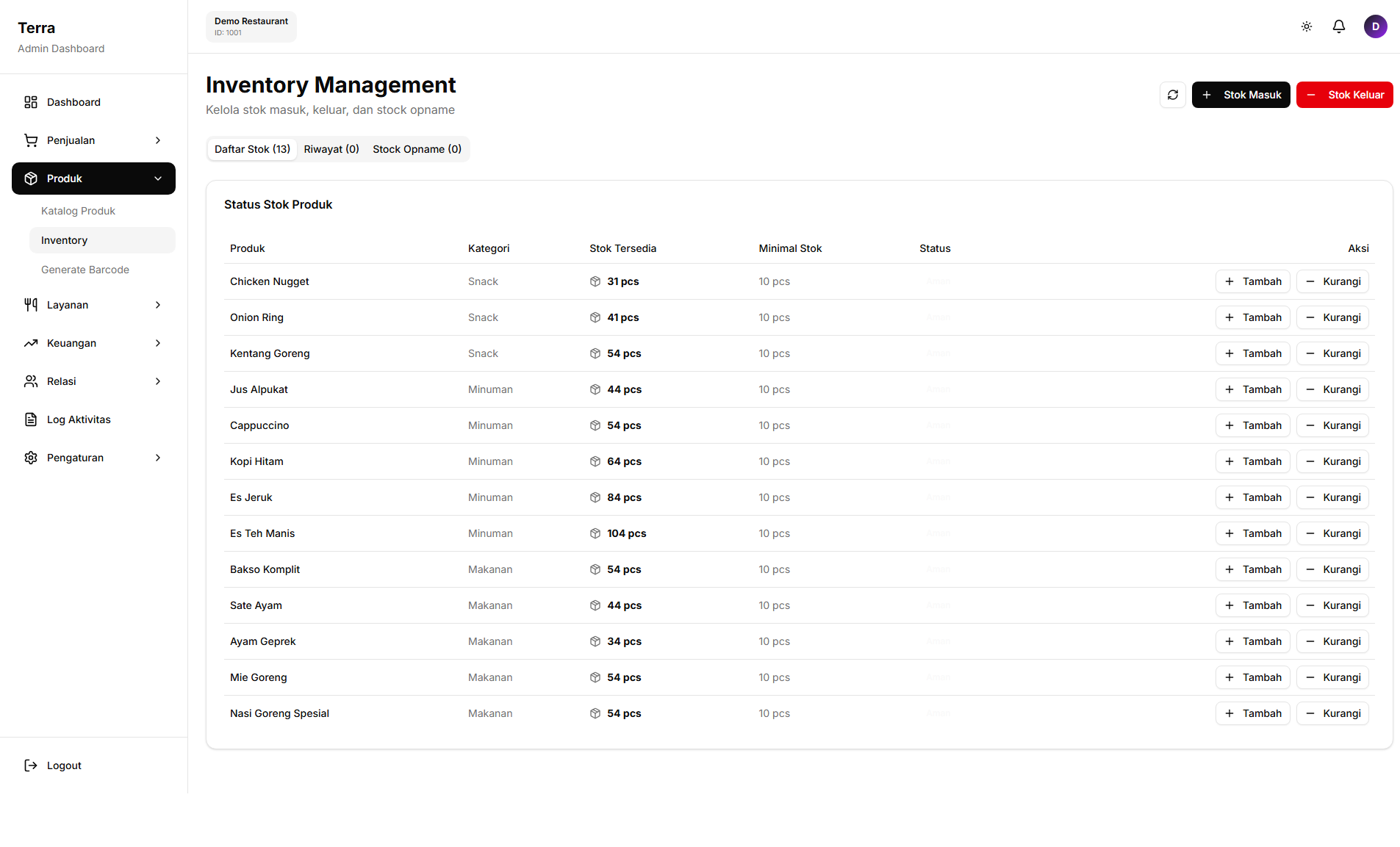Expand the Layanan menu chevron

click(158, 304)
